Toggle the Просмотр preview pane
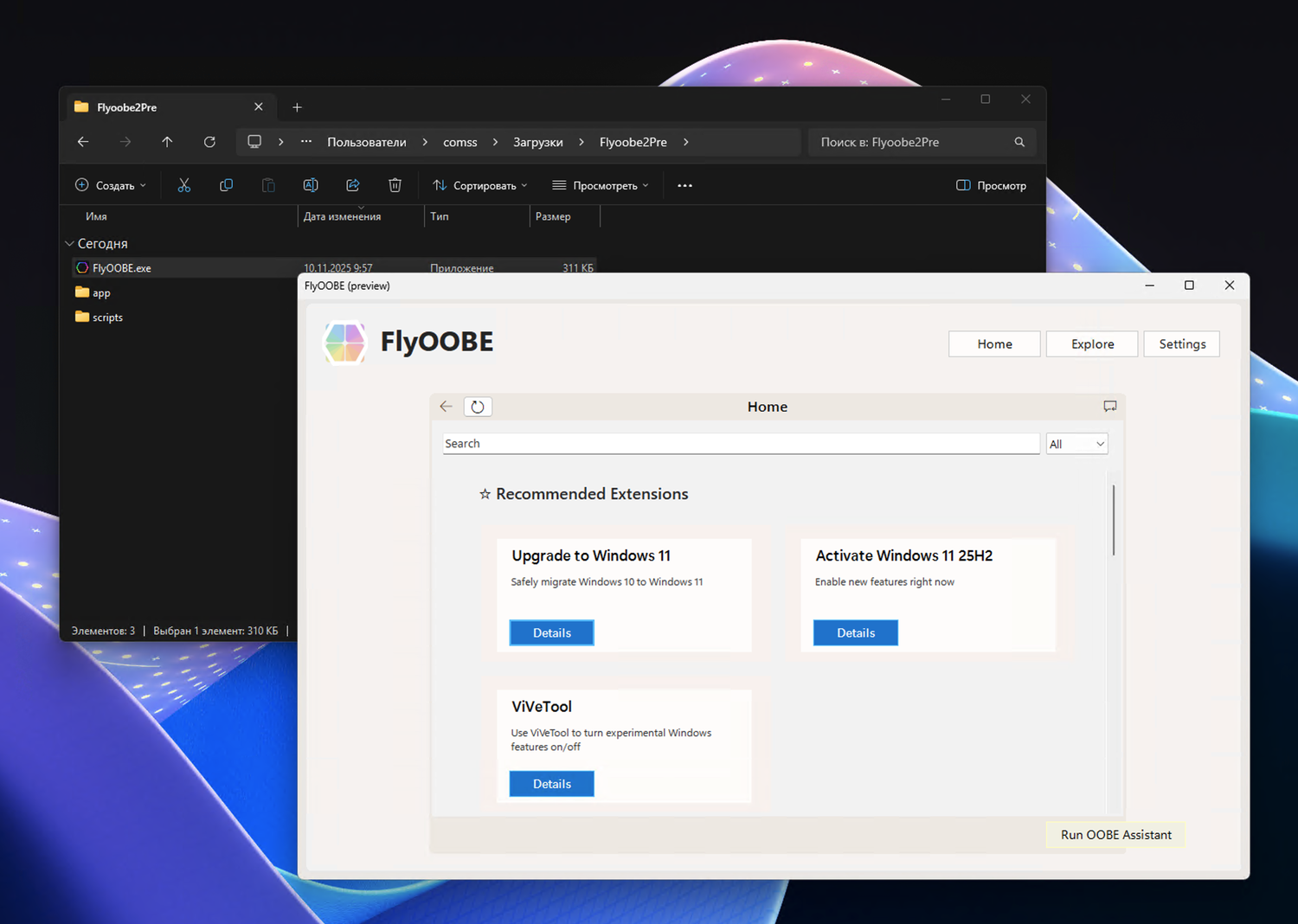This screenshot has height=924, width=1298. pyautogui.click(x=991, y=185)
